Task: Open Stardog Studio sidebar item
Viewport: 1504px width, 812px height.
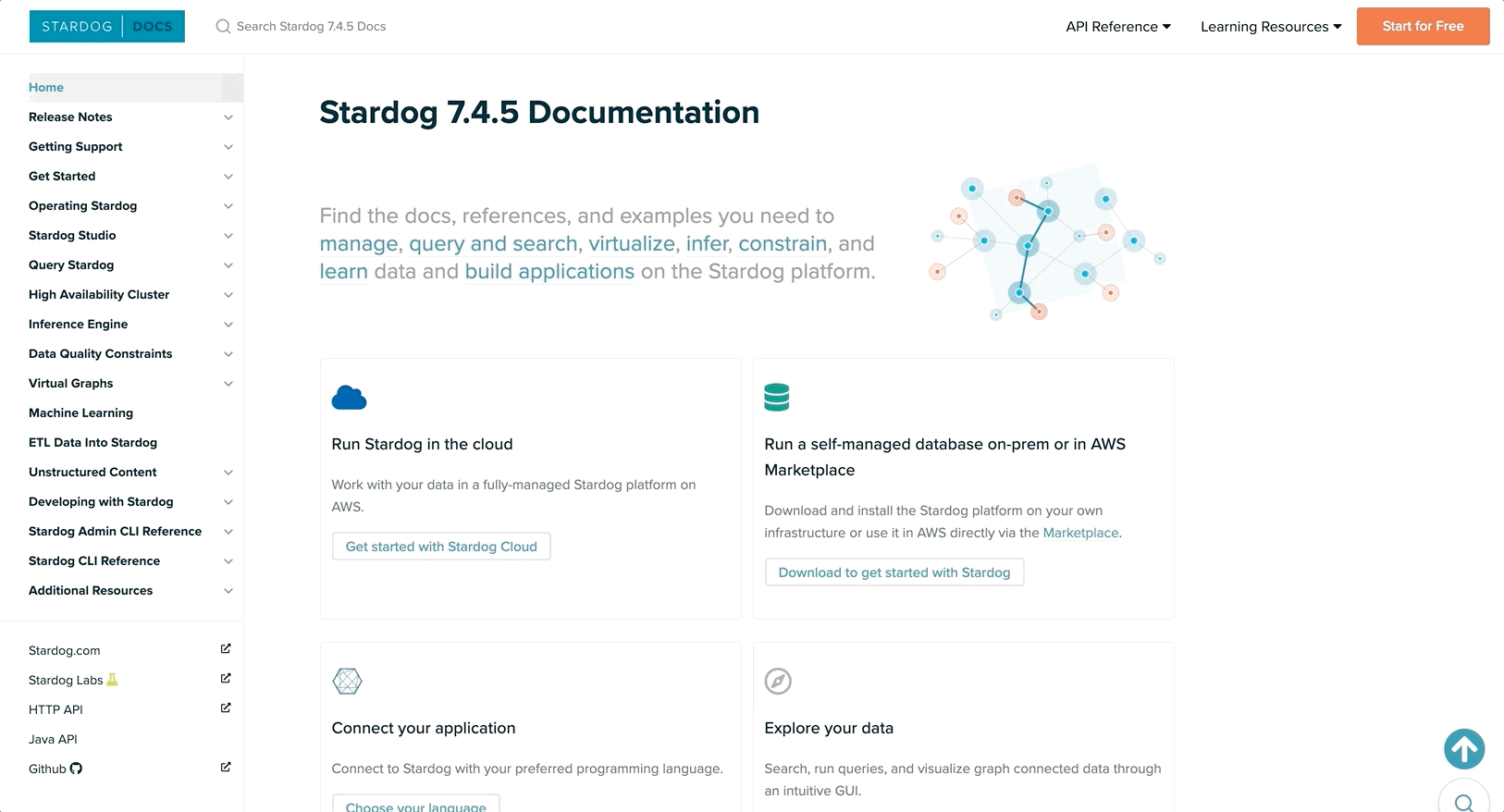Action: point(72,235)
